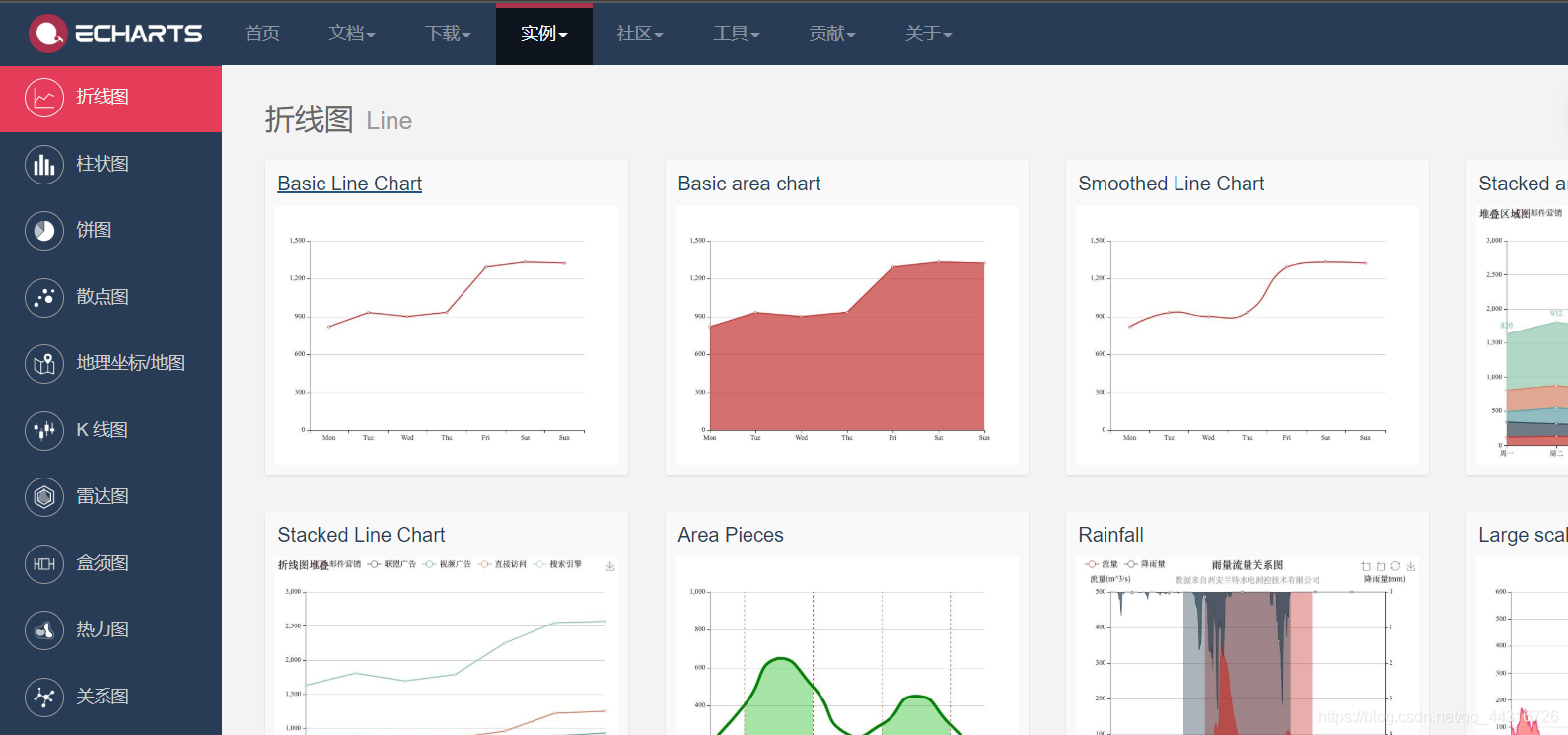1568x735 pixels.
Task: Click restore icon in Rainfall chart toolbar
Action: (1395, 566)
